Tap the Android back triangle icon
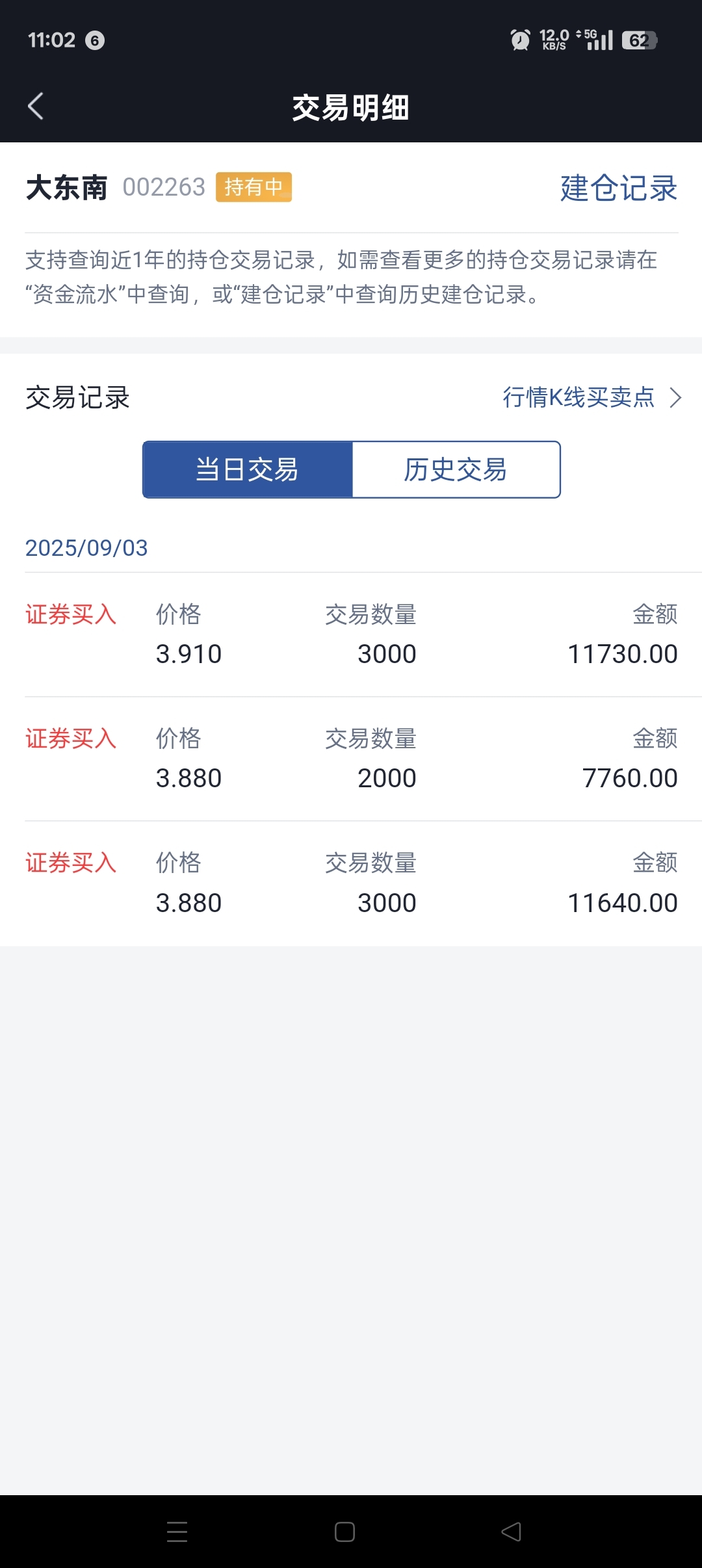The width and height of the screenshot is (702, 1568). click(512, 1532)
